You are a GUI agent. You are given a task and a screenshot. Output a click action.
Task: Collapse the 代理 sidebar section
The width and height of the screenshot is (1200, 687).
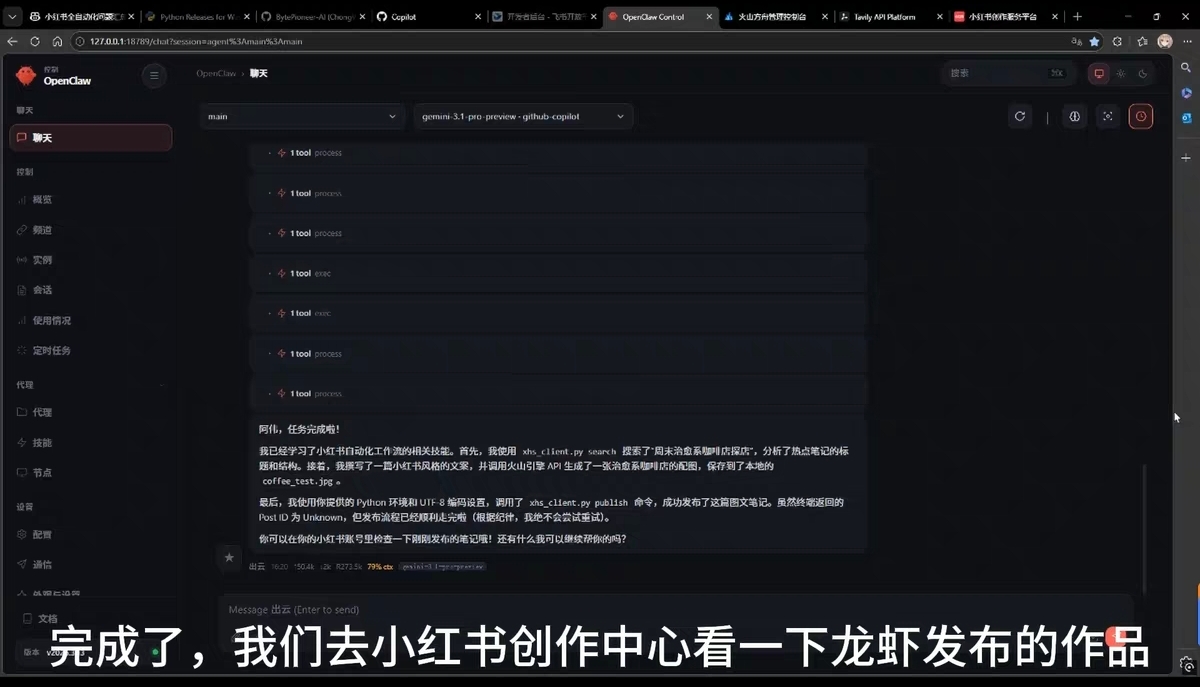point(90,385)
